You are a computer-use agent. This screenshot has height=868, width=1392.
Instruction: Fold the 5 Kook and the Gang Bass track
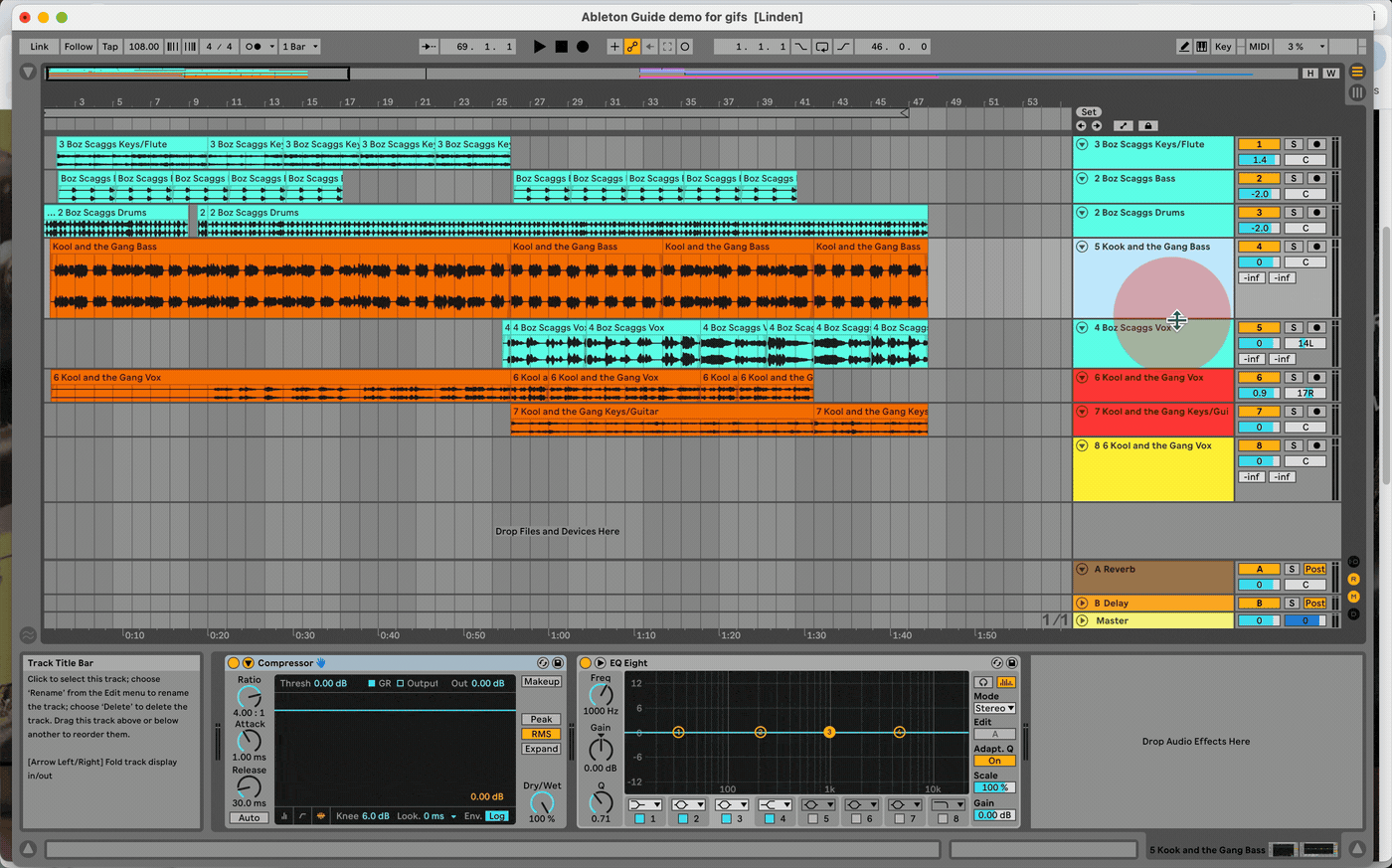pos(1082,247)
